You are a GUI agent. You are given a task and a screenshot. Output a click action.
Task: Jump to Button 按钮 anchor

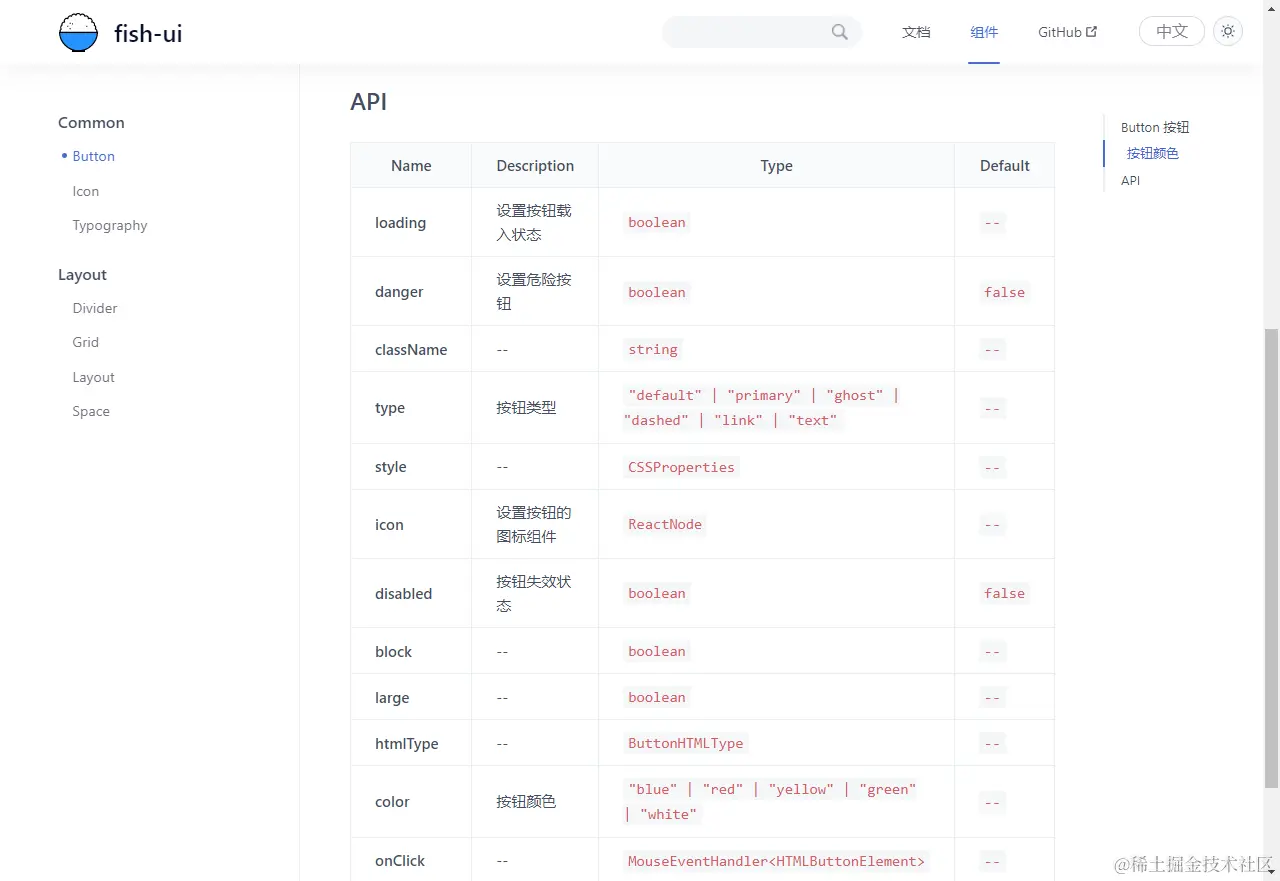tap(1155, 127)
